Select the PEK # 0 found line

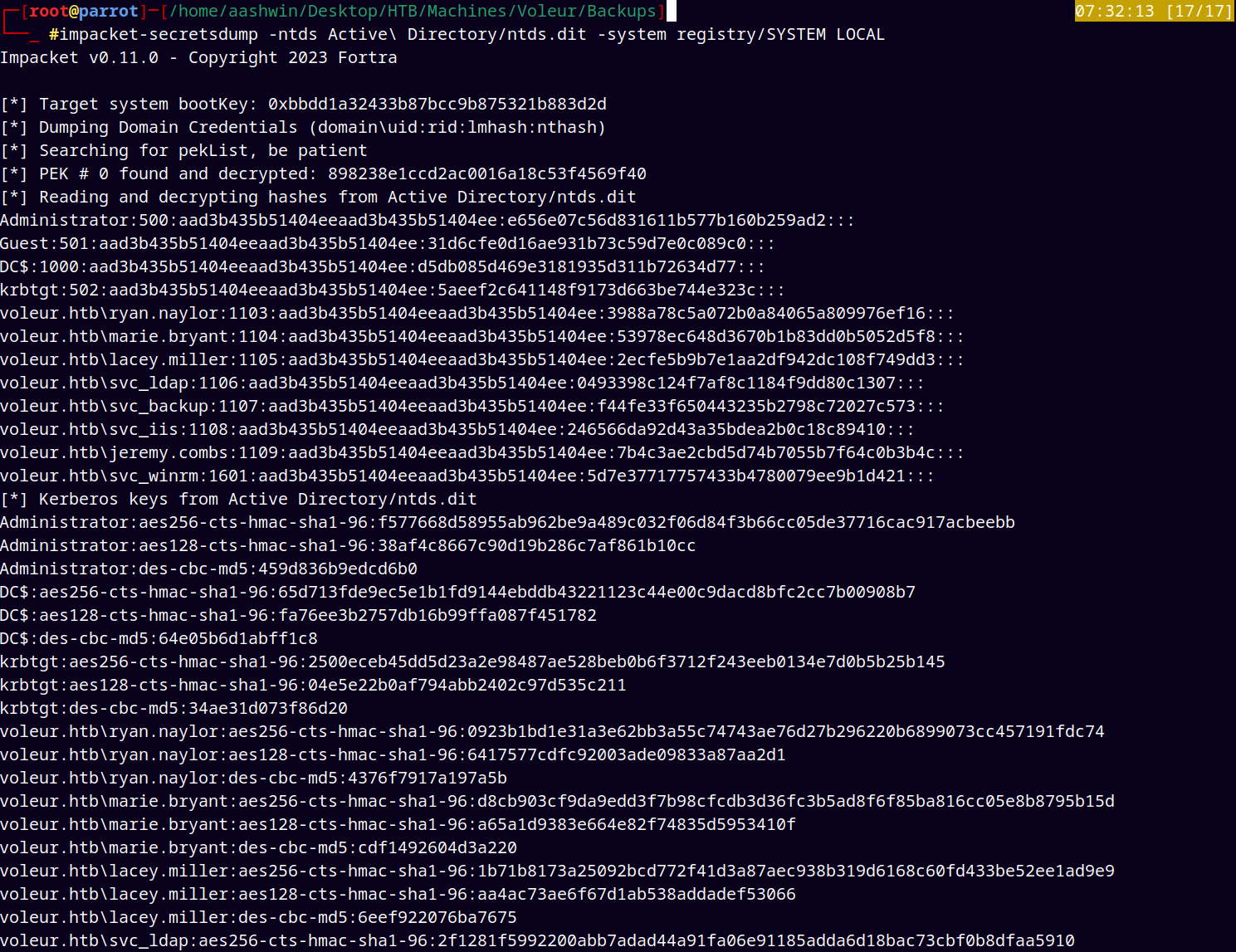tap(323, 173)
